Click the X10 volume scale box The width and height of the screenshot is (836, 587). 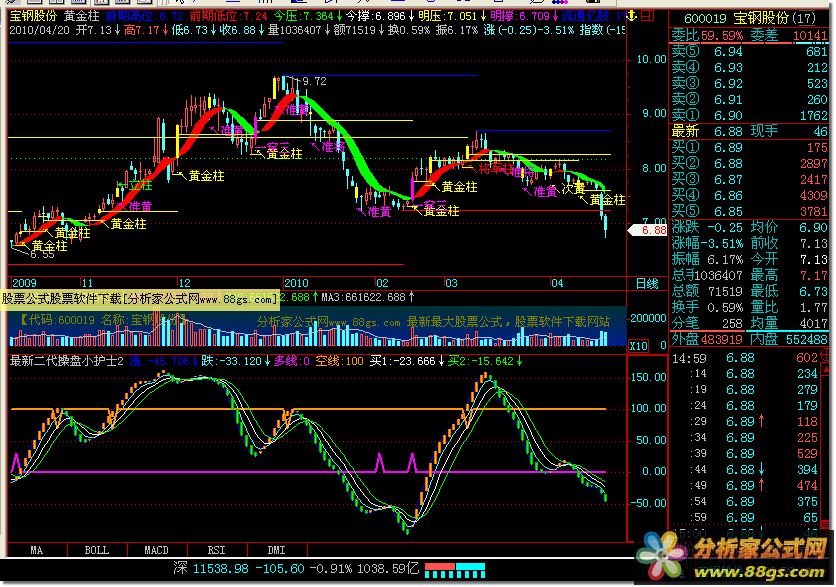pos(637,345)
